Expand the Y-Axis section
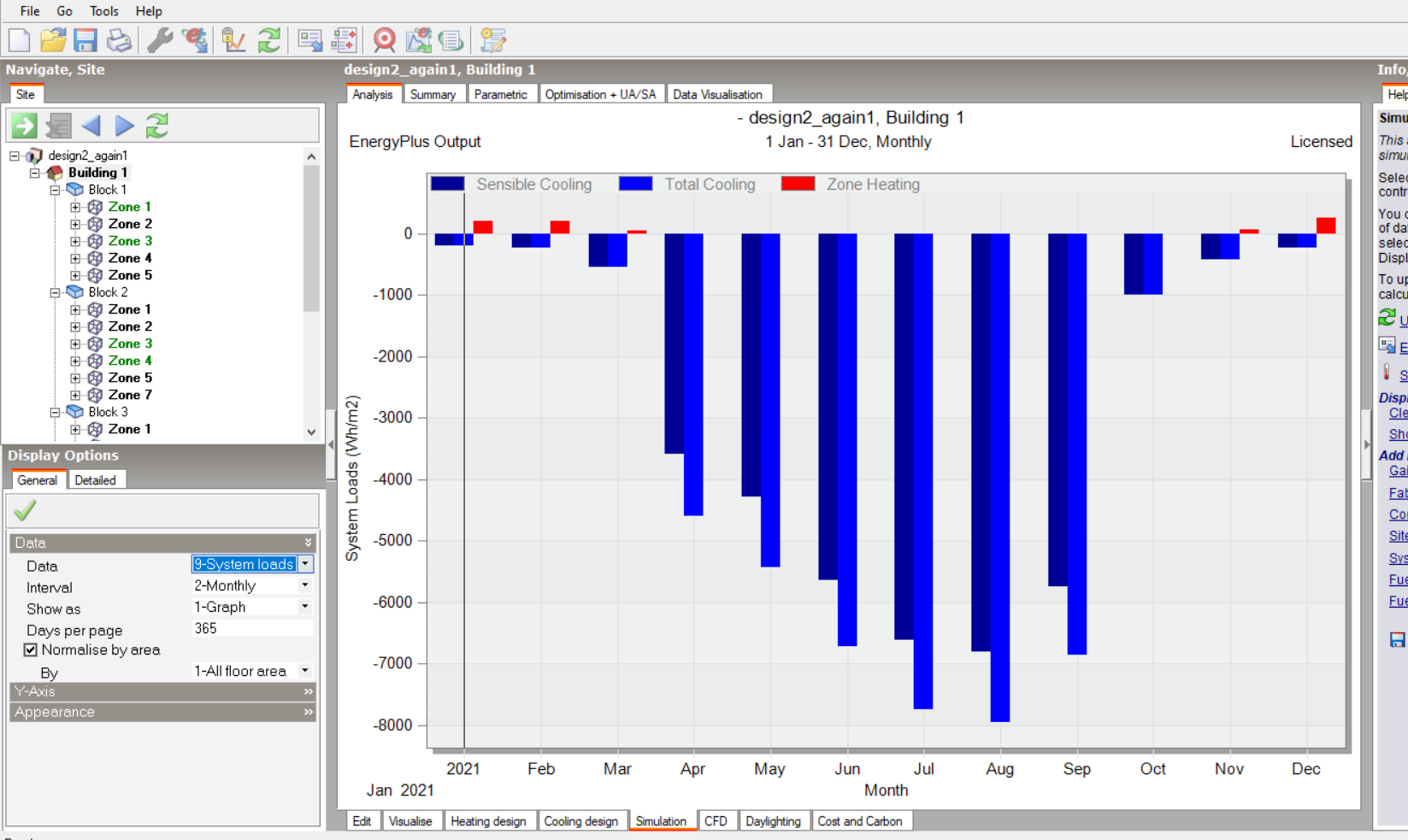 (x=162, y=691)
